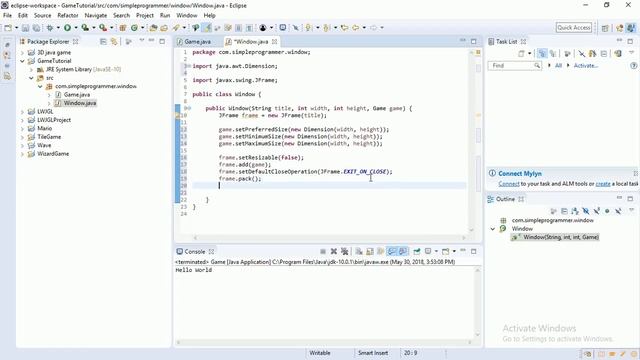Click the Terminate icon in the Console
640x360 pixels.
point(323,251)
